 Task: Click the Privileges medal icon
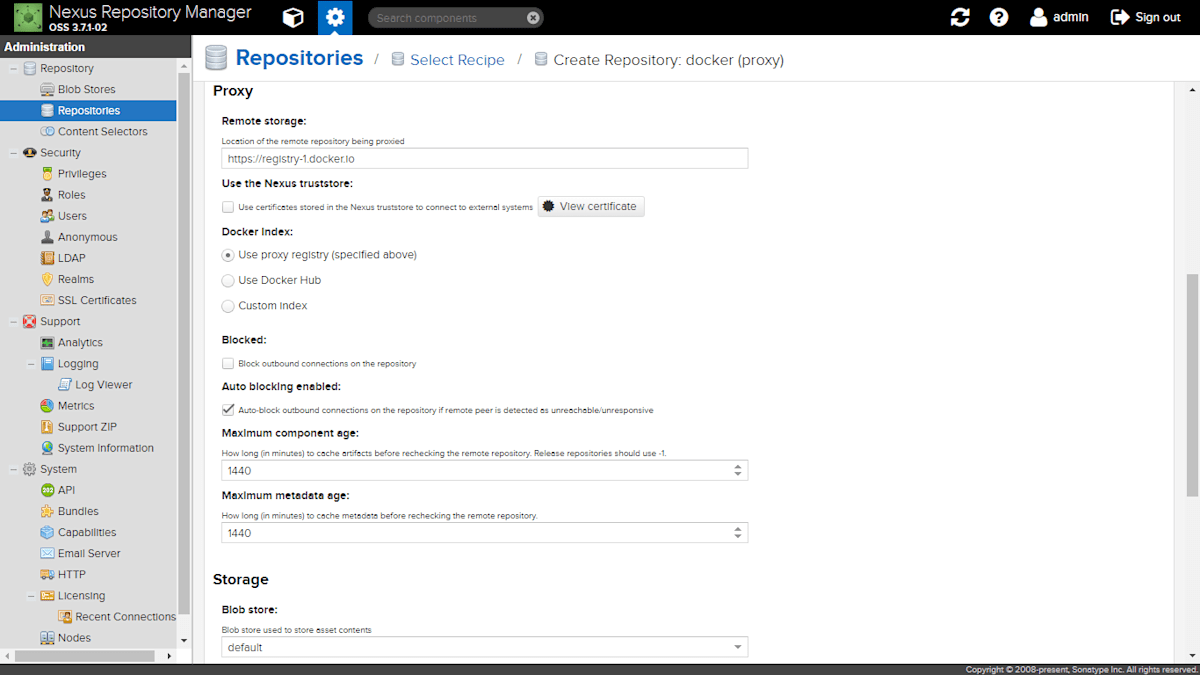47,174
